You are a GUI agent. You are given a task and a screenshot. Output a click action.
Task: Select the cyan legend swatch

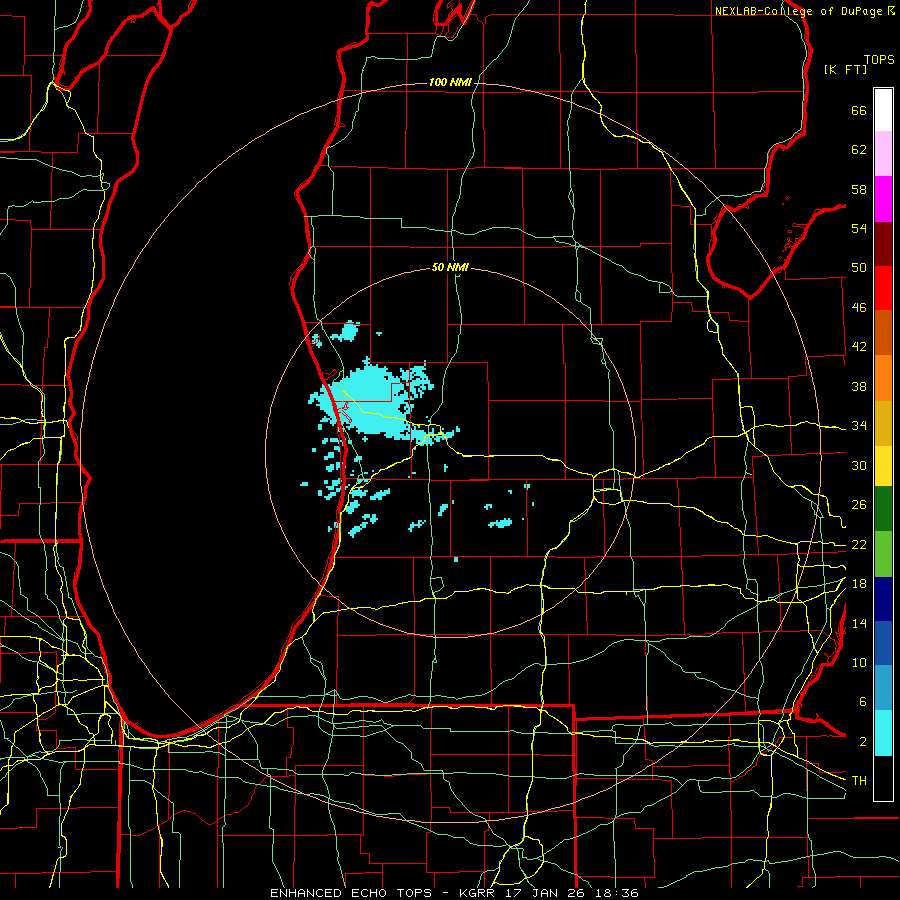(883, 733)
